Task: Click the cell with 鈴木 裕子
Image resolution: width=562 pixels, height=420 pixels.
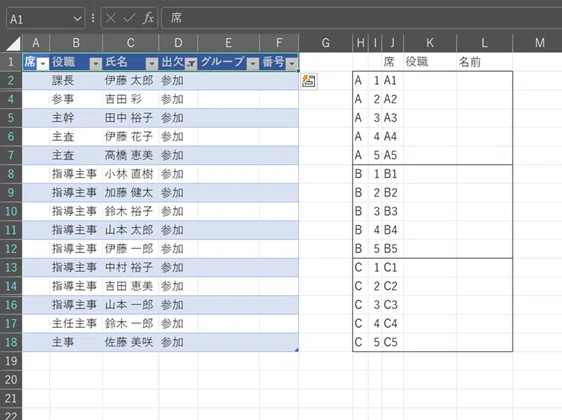Action: click(130, 211)
